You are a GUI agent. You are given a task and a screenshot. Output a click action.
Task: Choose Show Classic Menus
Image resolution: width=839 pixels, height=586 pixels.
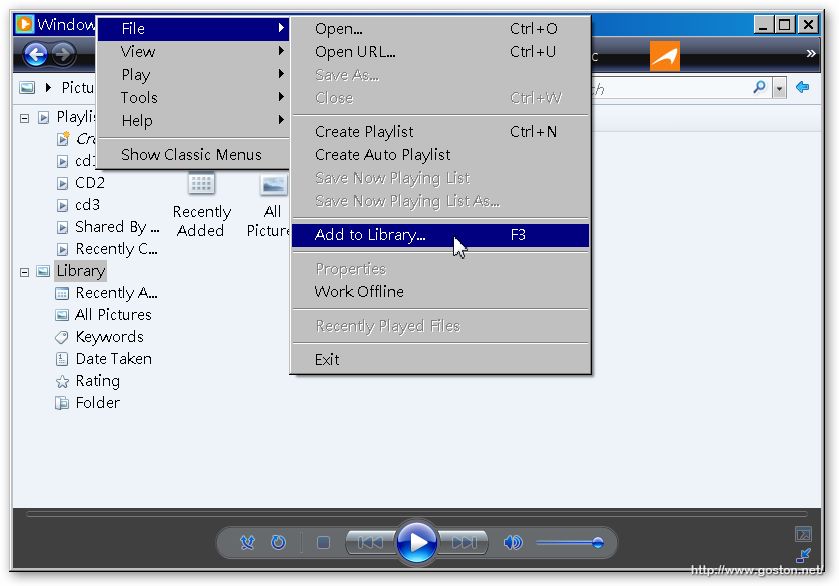[193, 155]
